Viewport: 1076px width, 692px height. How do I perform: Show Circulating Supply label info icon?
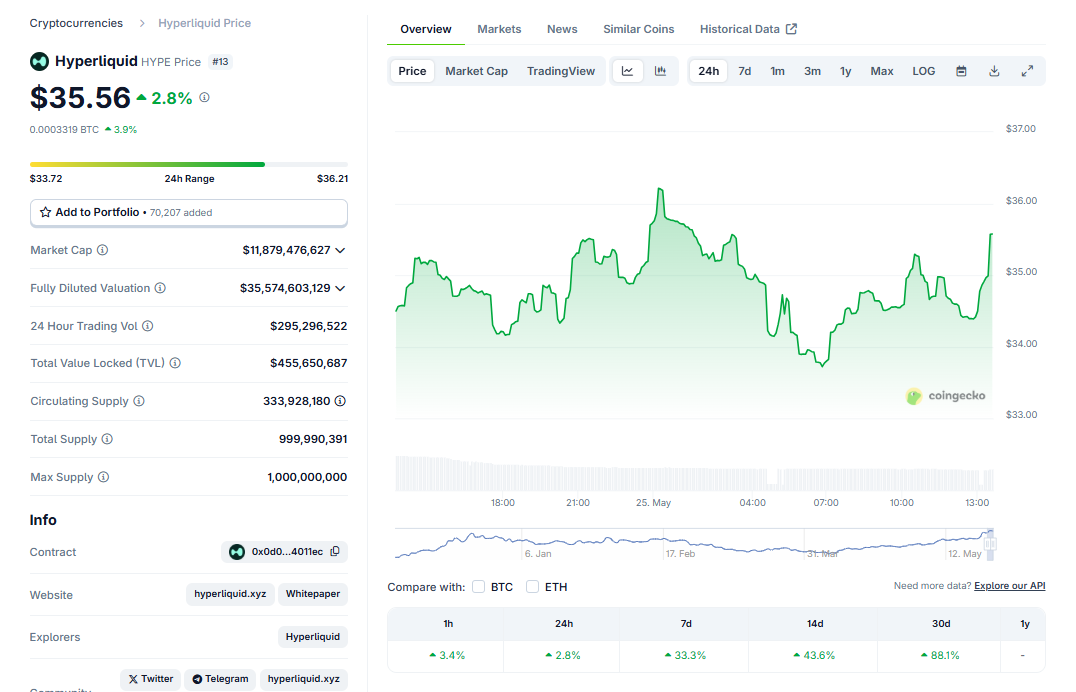pos(139,401)
